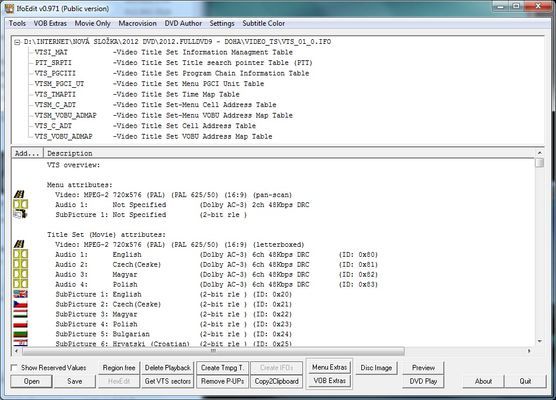Click the Description column header
Screen dimensions: 556x400
[289, 153]
